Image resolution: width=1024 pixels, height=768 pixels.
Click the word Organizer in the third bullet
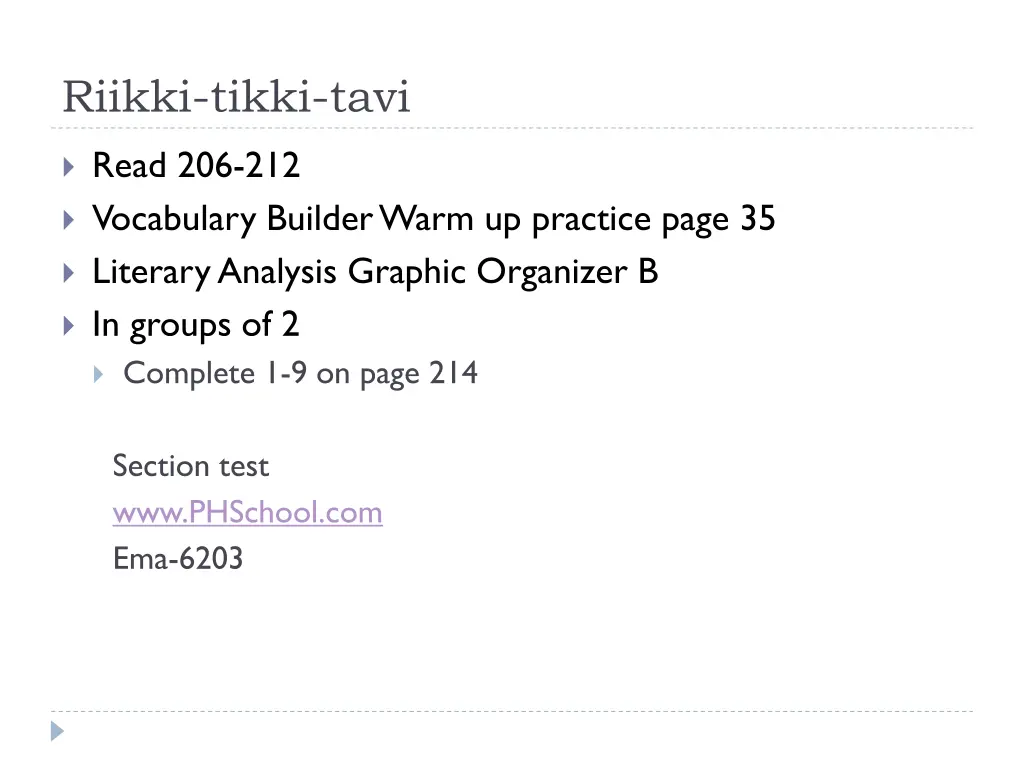(x=551, y=273)
